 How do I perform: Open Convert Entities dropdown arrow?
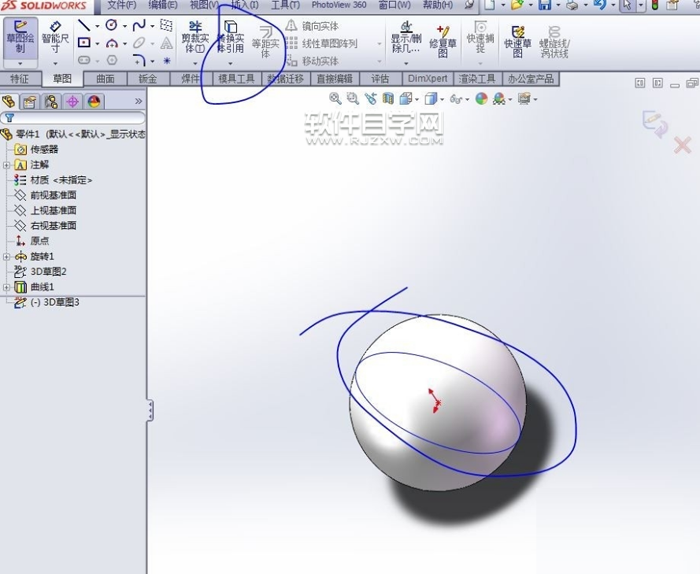[x=230, y=63]
